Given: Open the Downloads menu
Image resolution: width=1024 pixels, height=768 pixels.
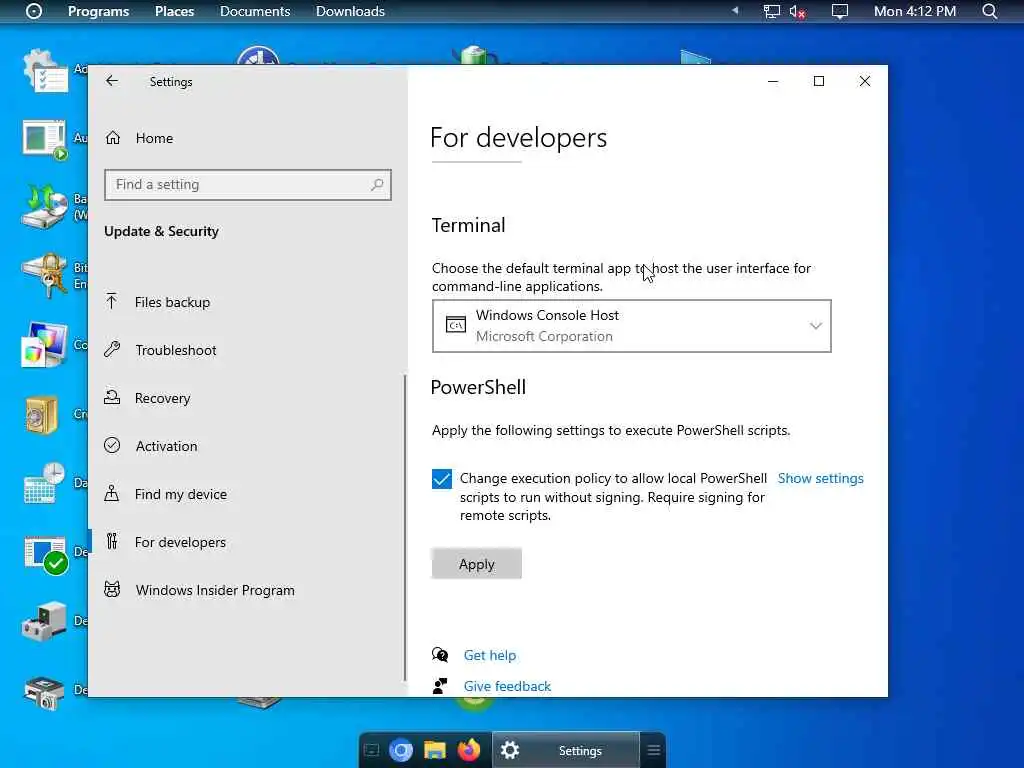Looking at the screenshot, I should (350, 11).
